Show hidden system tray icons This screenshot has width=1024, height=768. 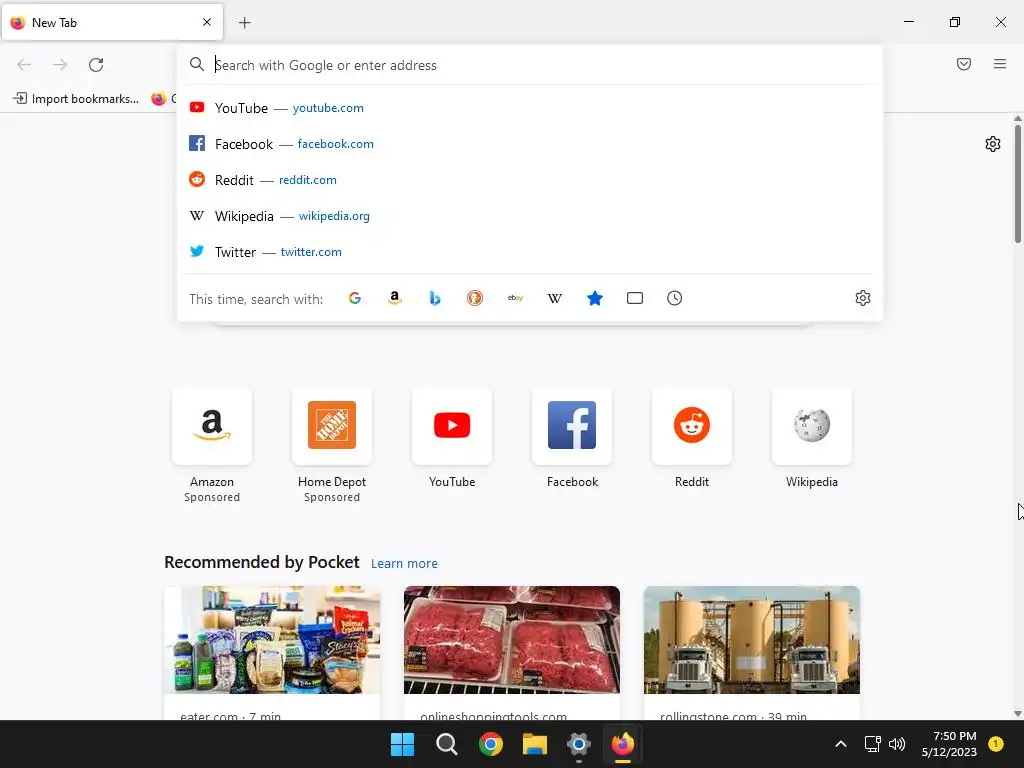point(841,744)
